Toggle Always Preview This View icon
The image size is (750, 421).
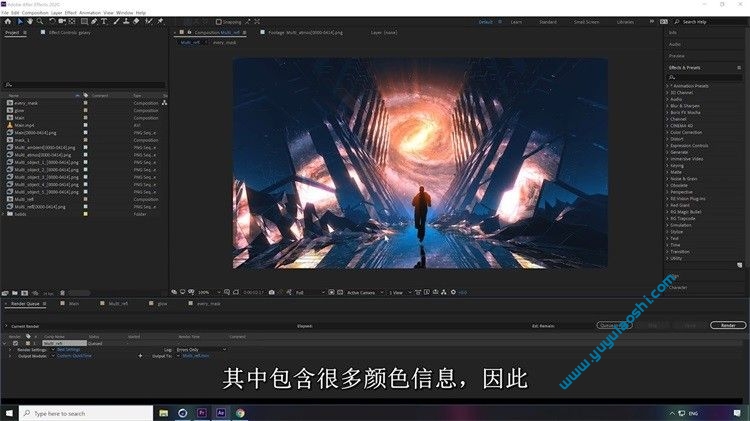click(x=174, y=292)
